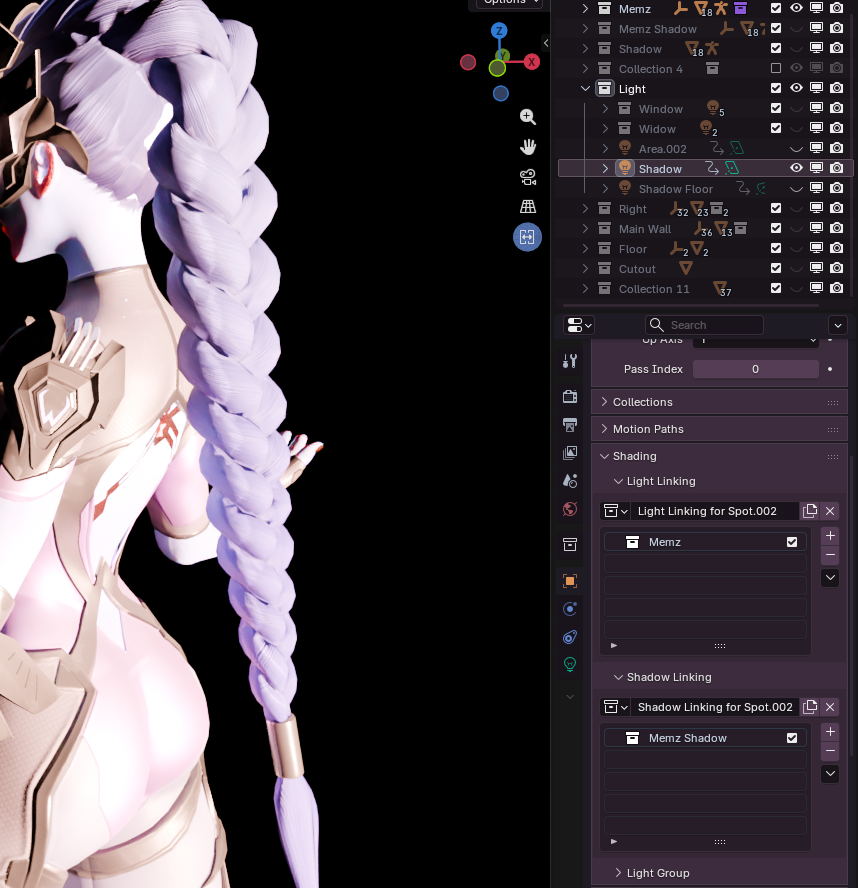
Task: Expand the Window collection in outliner
Action: coord(605,109)
